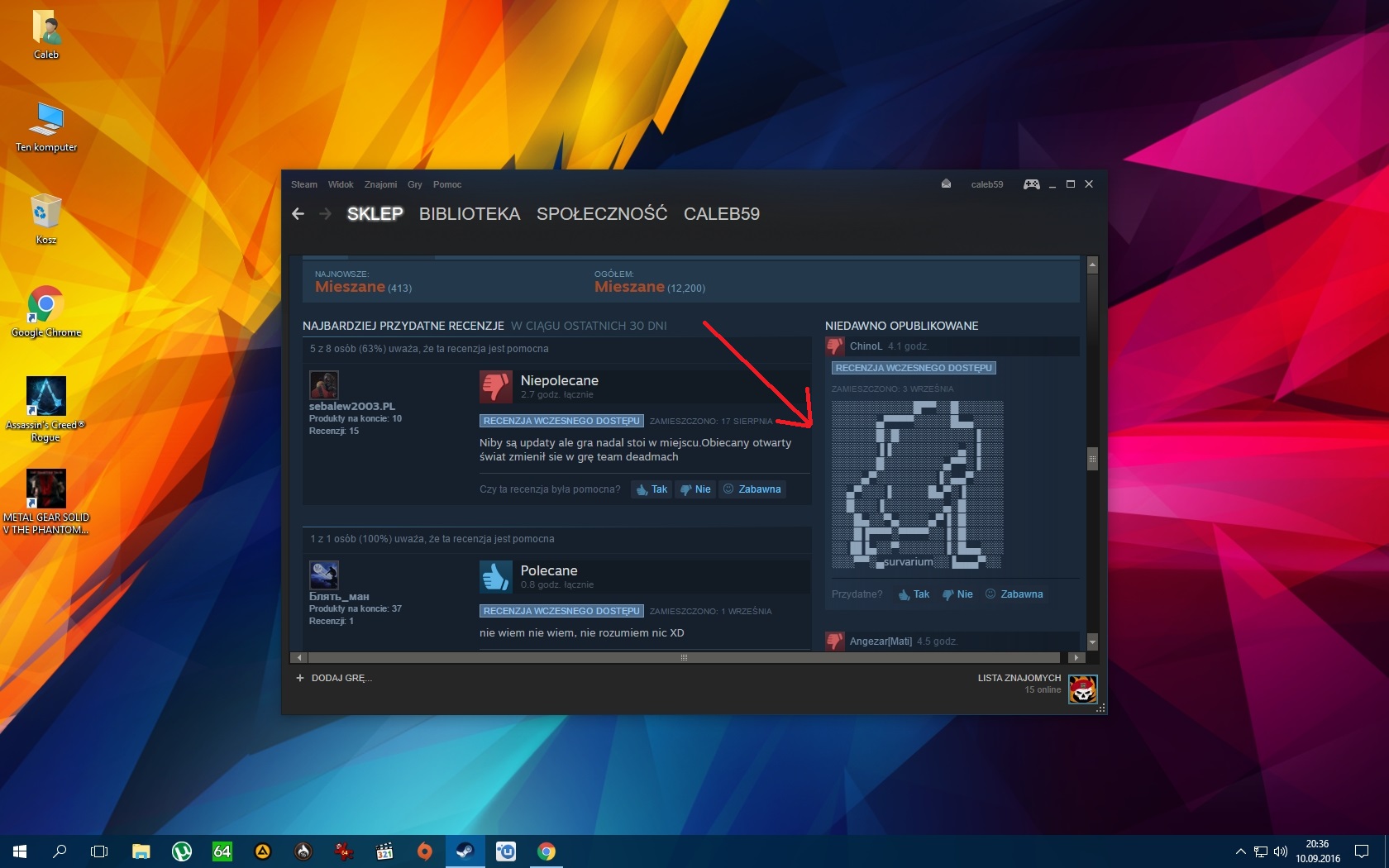1389x868 pixels.
Task: Open File Explorer from the taskbar
Action: pyautogui.click(x=141, y=851)
